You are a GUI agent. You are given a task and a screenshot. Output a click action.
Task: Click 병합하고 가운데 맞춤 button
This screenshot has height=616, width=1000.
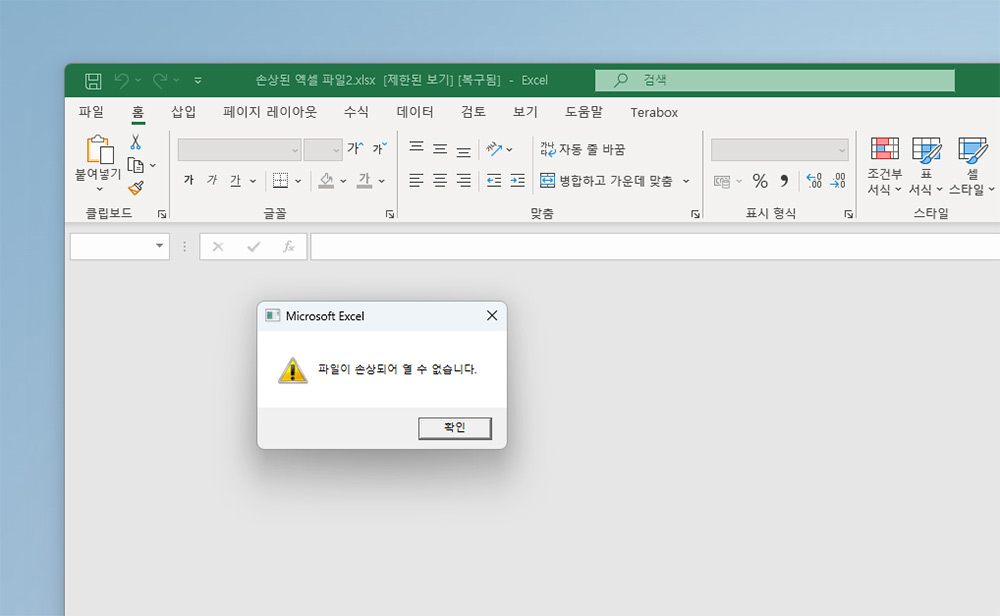607,180
